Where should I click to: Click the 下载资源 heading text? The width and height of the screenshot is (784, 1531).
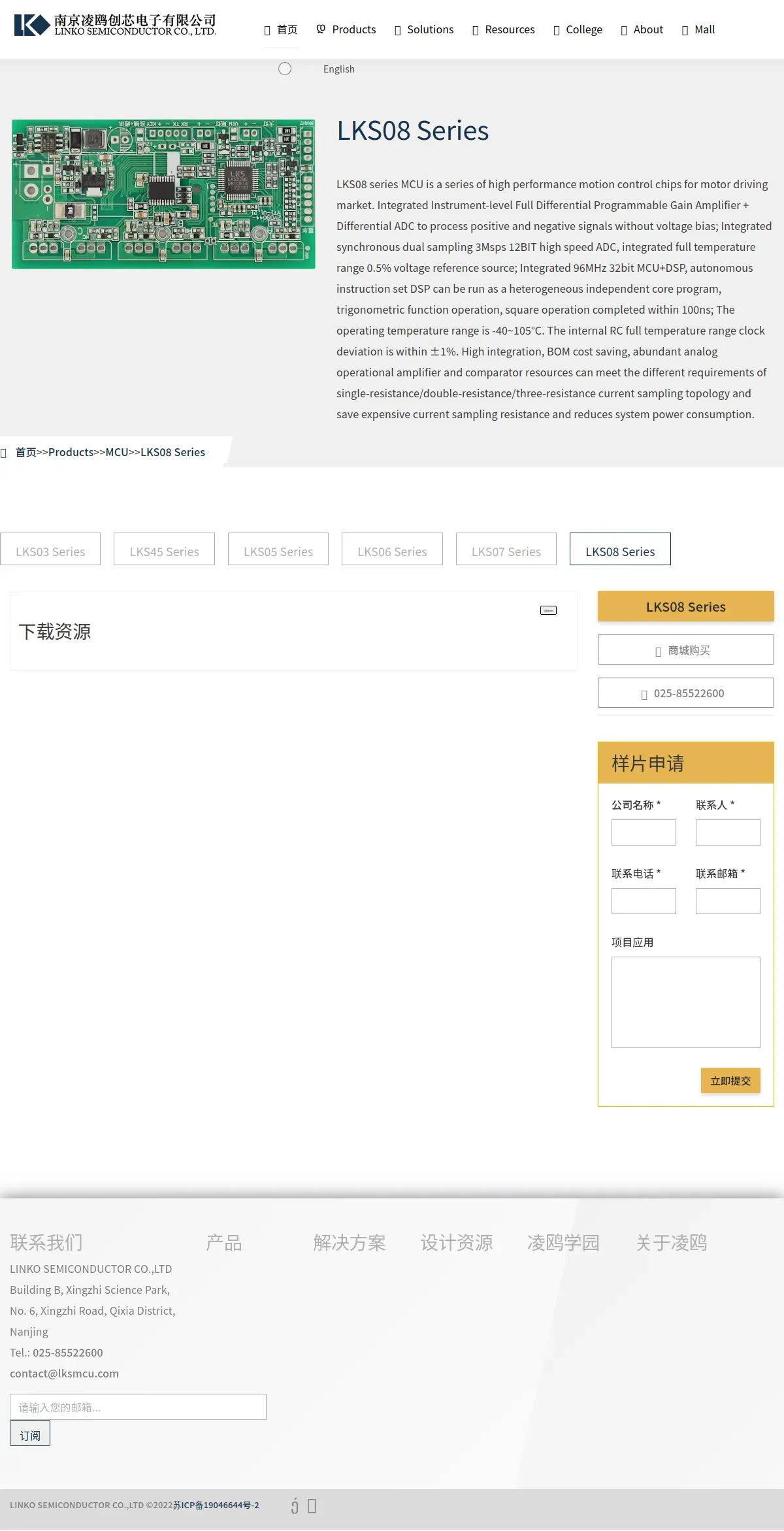[x=55, y=631]
